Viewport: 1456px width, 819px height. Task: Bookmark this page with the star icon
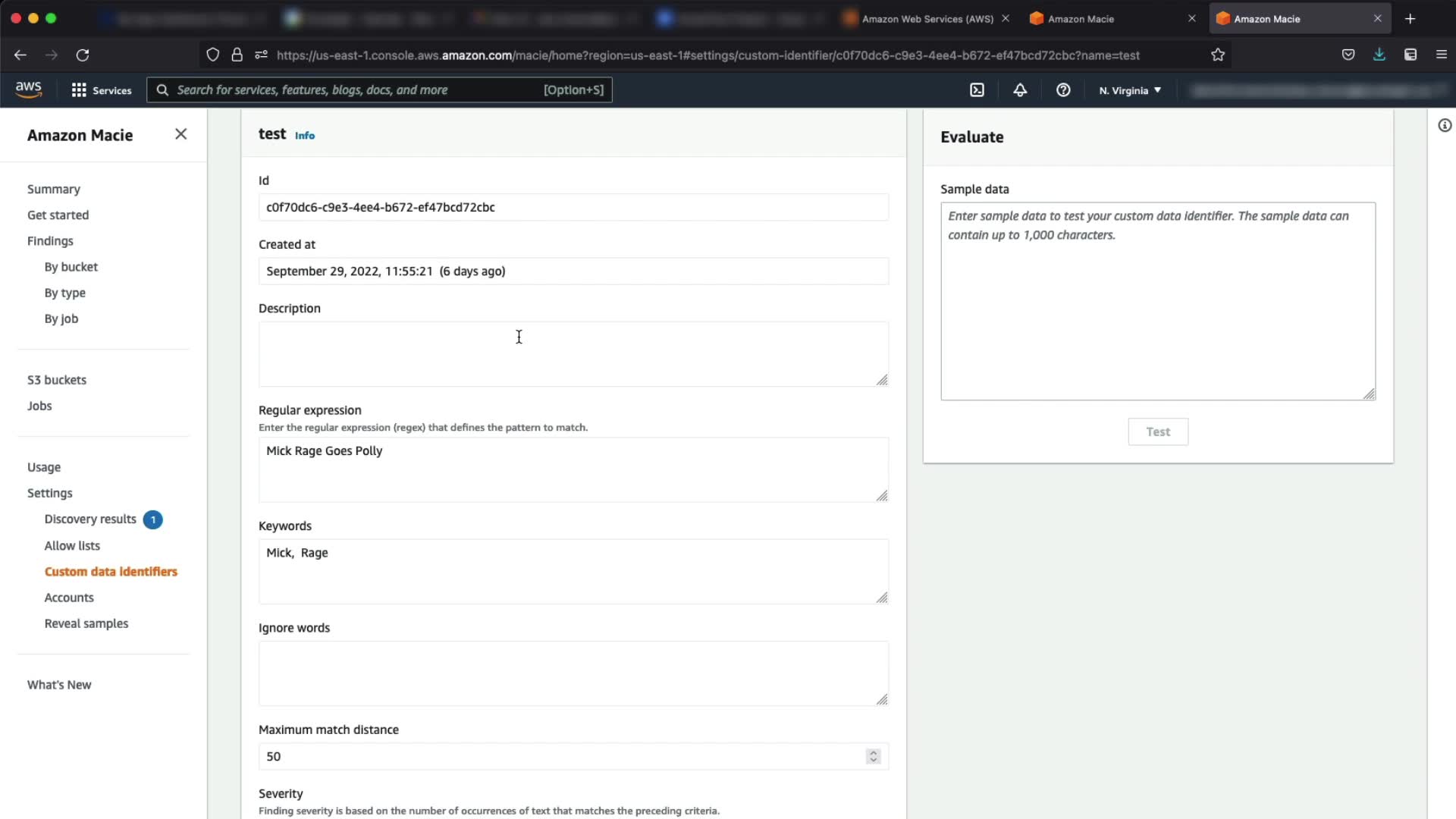1218,55
